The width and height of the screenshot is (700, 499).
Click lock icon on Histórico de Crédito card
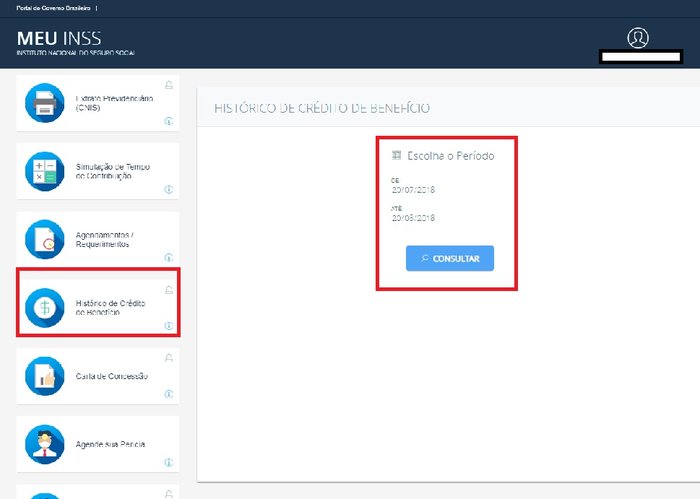169,290
